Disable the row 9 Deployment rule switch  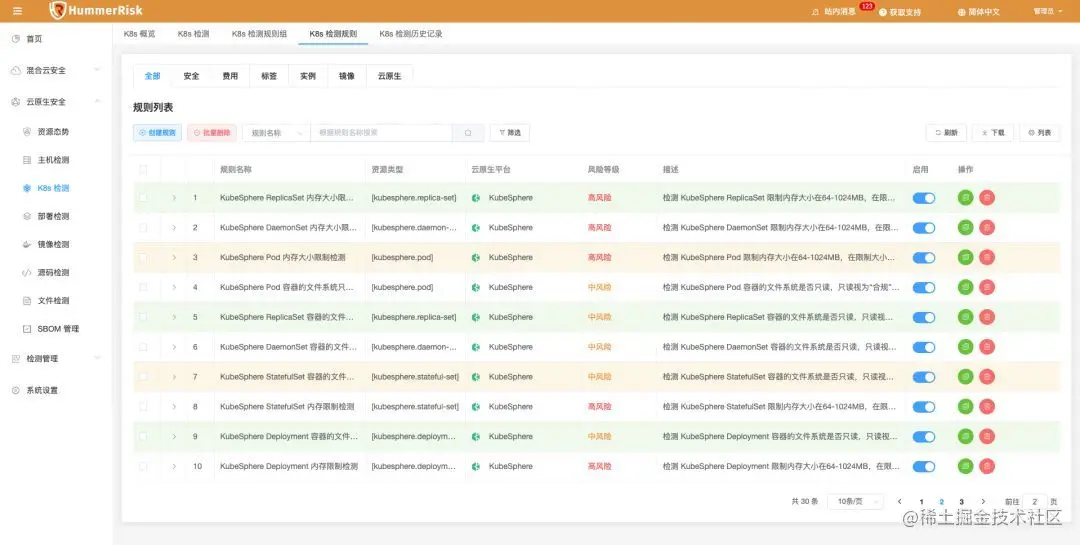924,436
